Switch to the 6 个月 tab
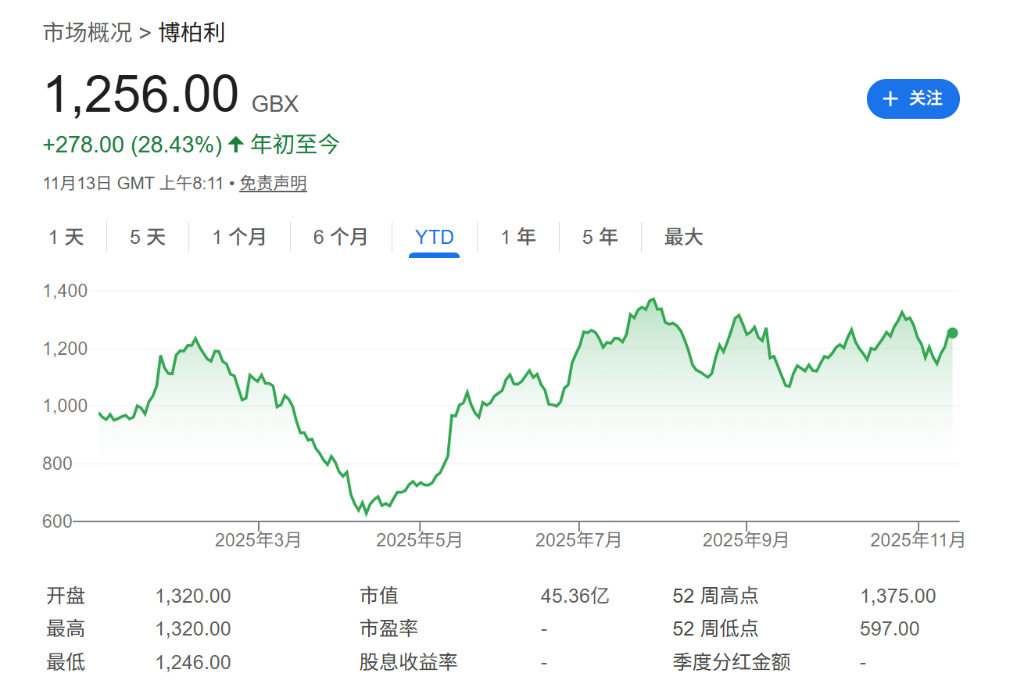The width and height of the screenshot is (1024, 690). click(340, 237)
